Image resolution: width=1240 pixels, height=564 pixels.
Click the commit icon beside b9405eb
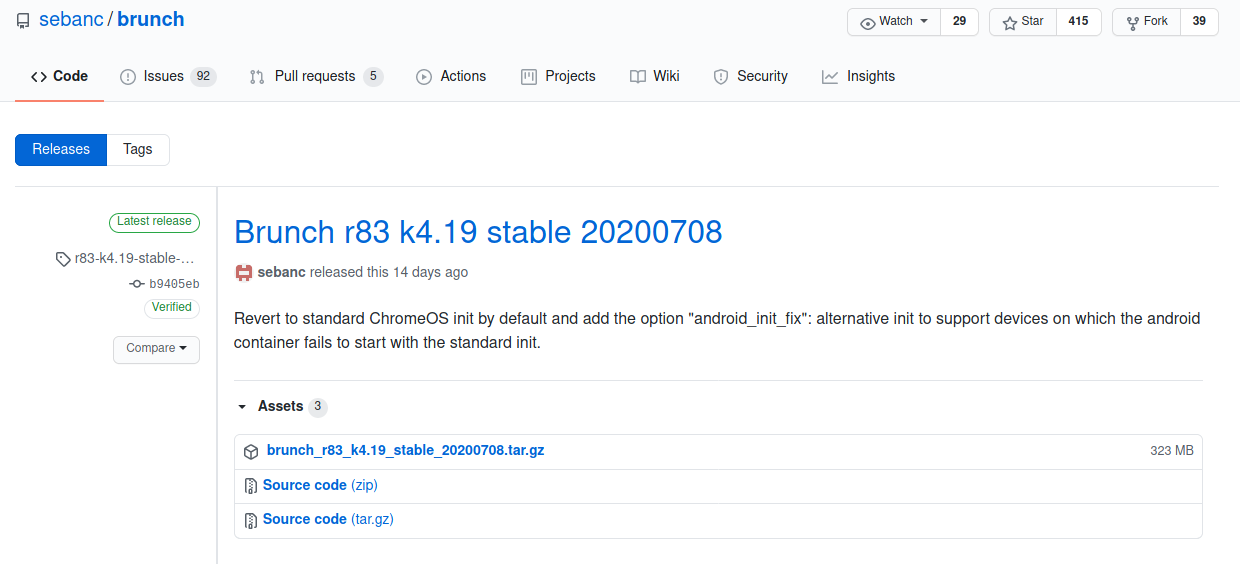point(137,284)
